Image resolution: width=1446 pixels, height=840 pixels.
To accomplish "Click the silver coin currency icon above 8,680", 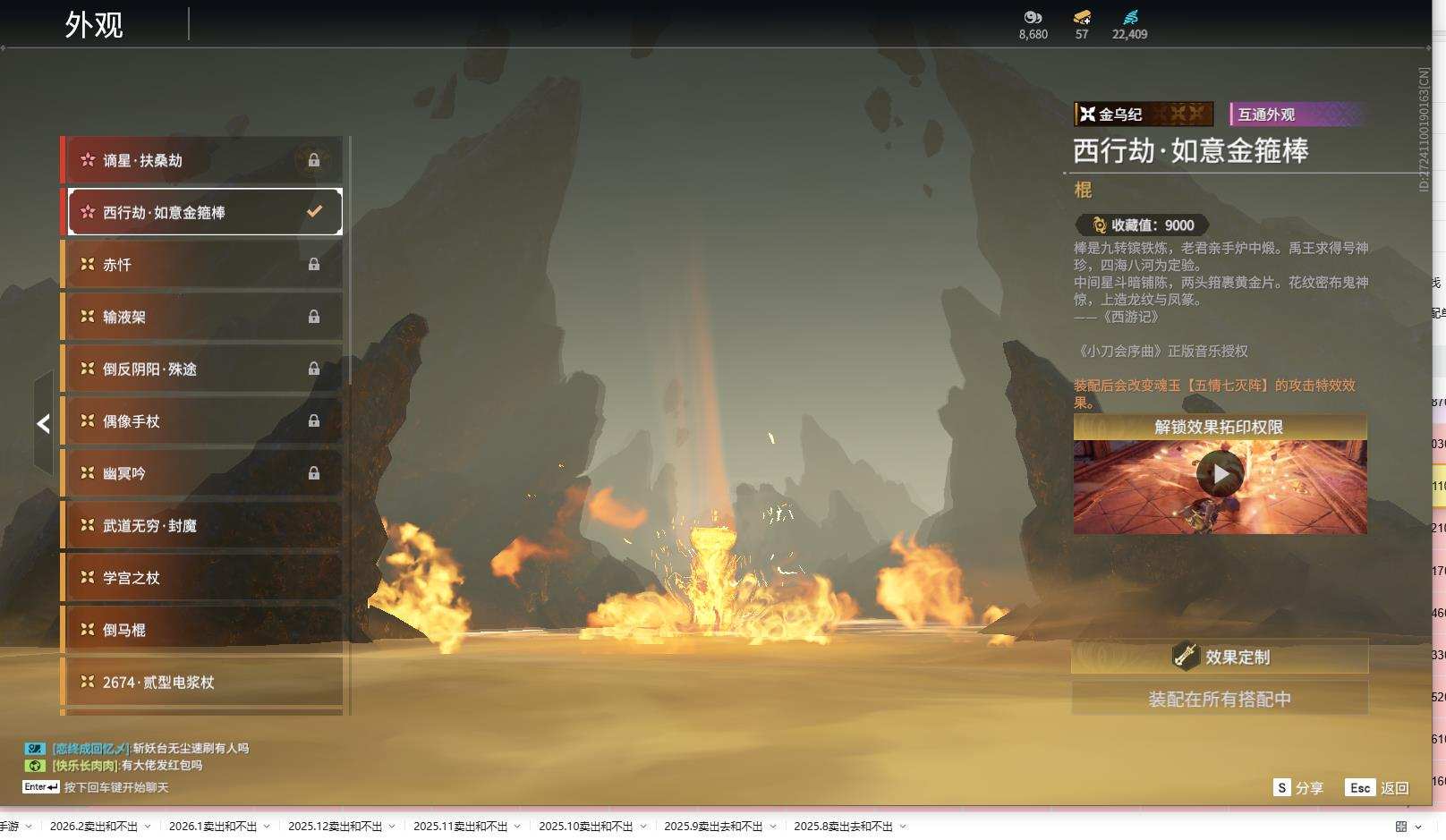I will click(x=1033, y=17).
